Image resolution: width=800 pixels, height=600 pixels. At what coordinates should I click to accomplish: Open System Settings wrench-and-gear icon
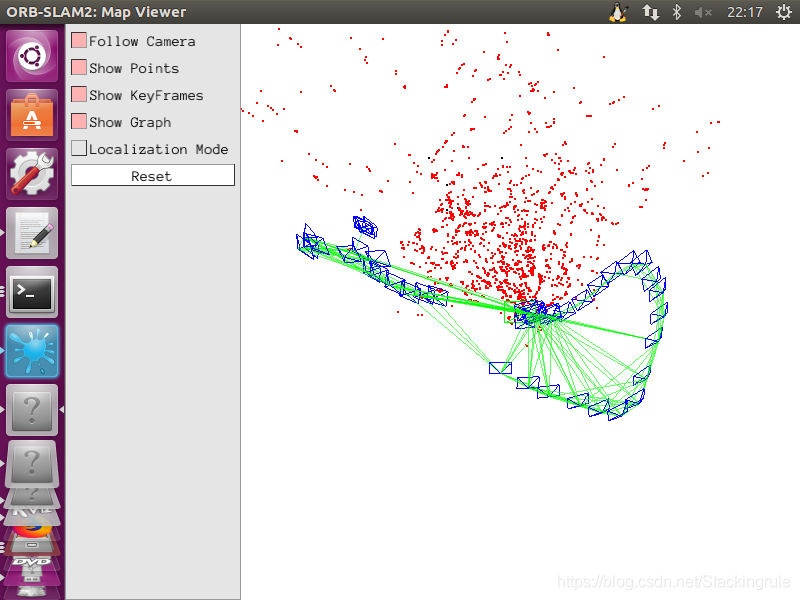click(32, 174)
